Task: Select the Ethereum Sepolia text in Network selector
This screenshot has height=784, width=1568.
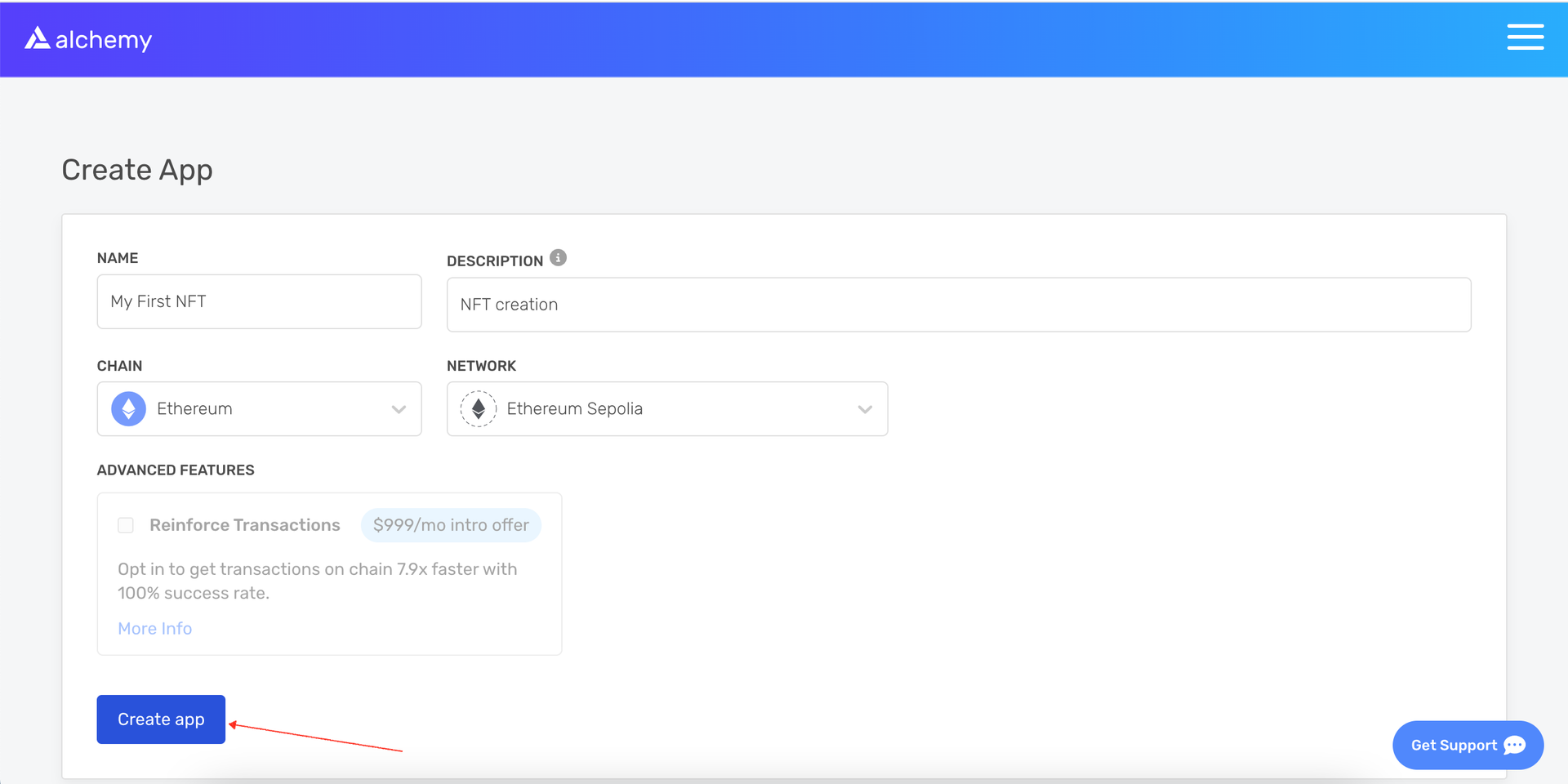Action: [575, 408]
